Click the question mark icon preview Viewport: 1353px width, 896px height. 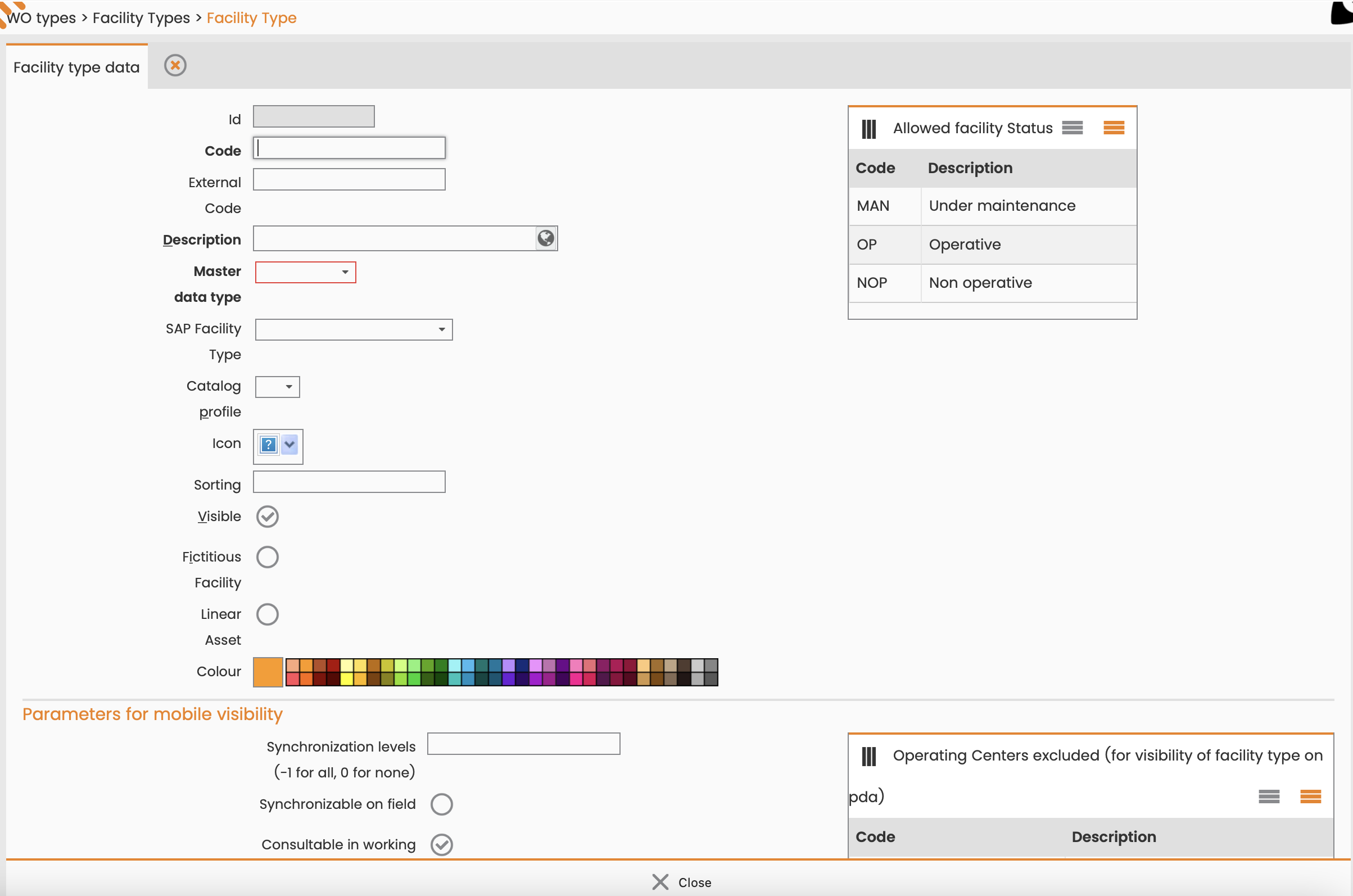[x=268, y=445]
